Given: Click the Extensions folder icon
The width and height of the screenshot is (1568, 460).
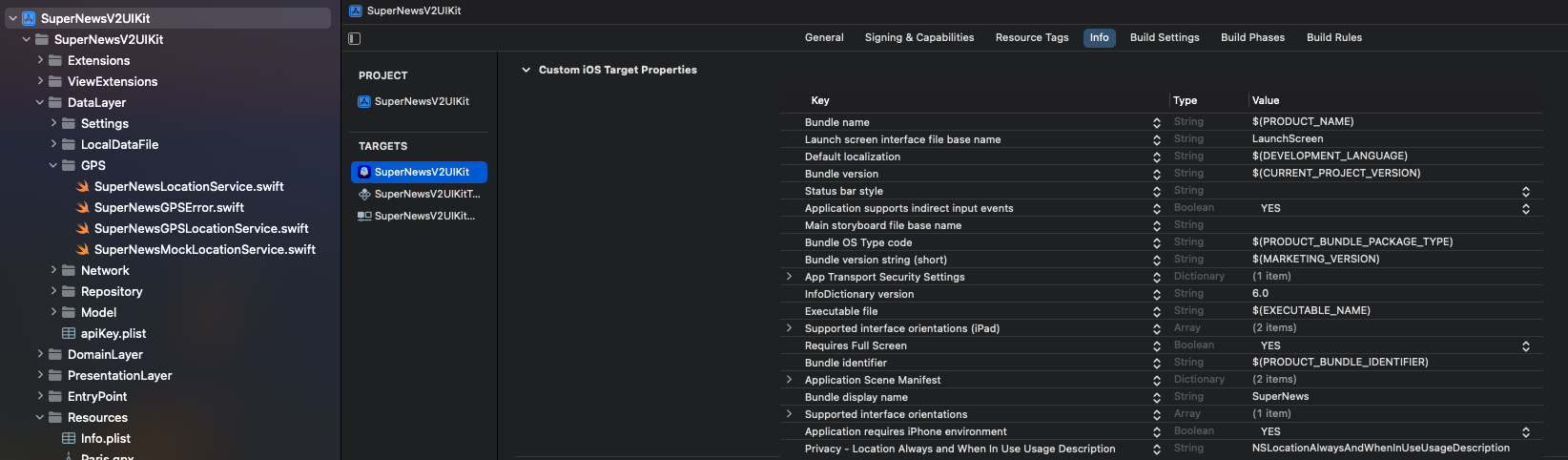Looking at the screenshot, I should click(55, 60).
